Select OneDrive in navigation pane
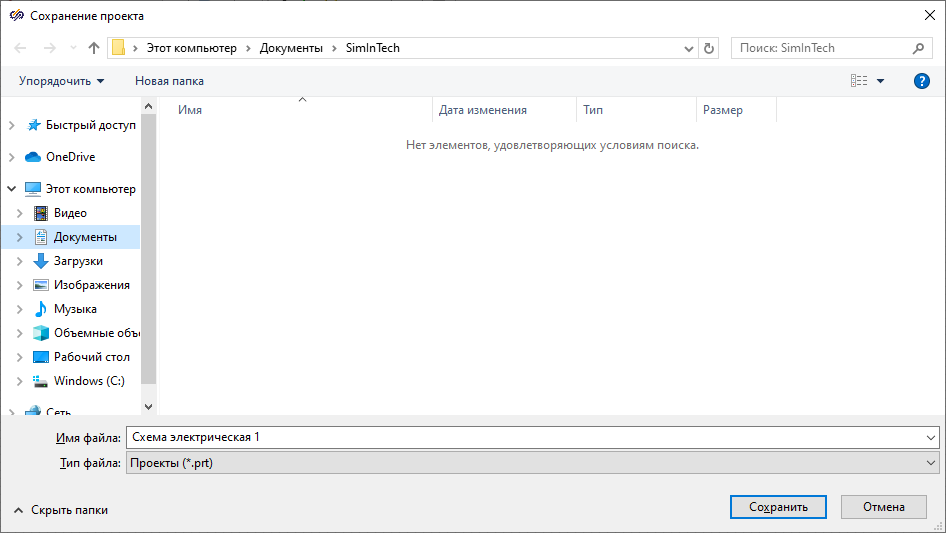 (70, 157)
